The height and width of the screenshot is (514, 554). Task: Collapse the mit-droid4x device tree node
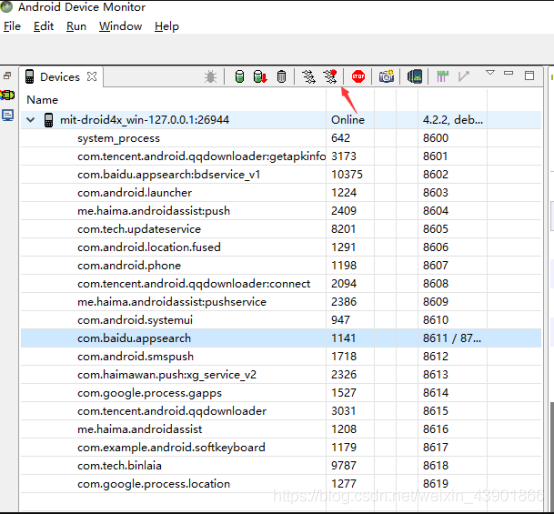[x=31, y=120]
